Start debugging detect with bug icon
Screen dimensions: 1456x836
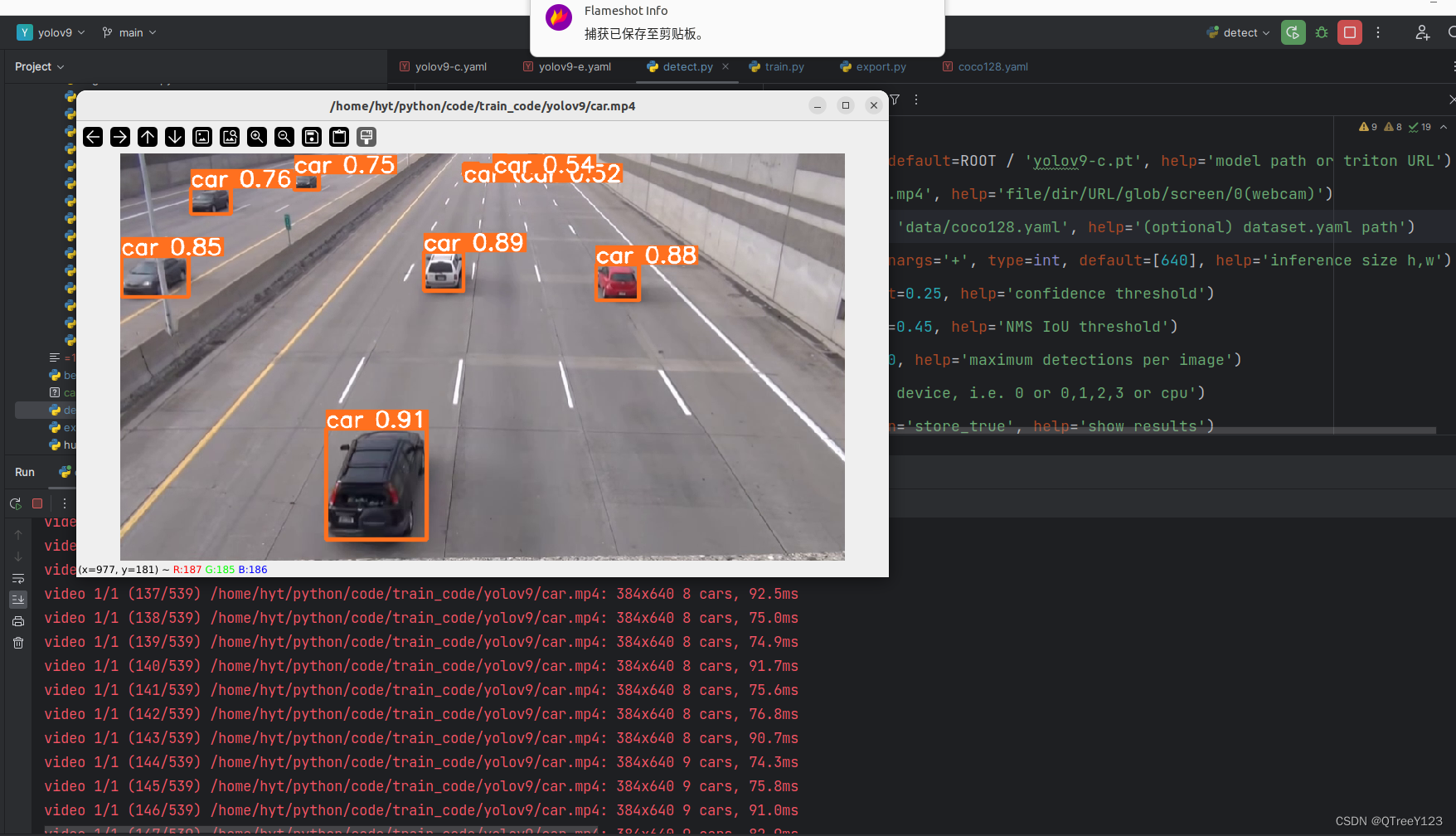[x=1322, y=32]
